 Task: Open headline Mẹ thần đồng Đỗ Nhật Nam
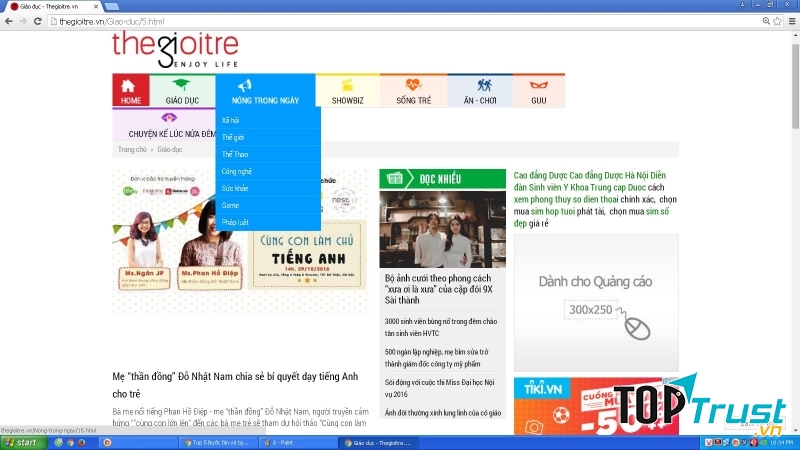[x=235, y=385]
